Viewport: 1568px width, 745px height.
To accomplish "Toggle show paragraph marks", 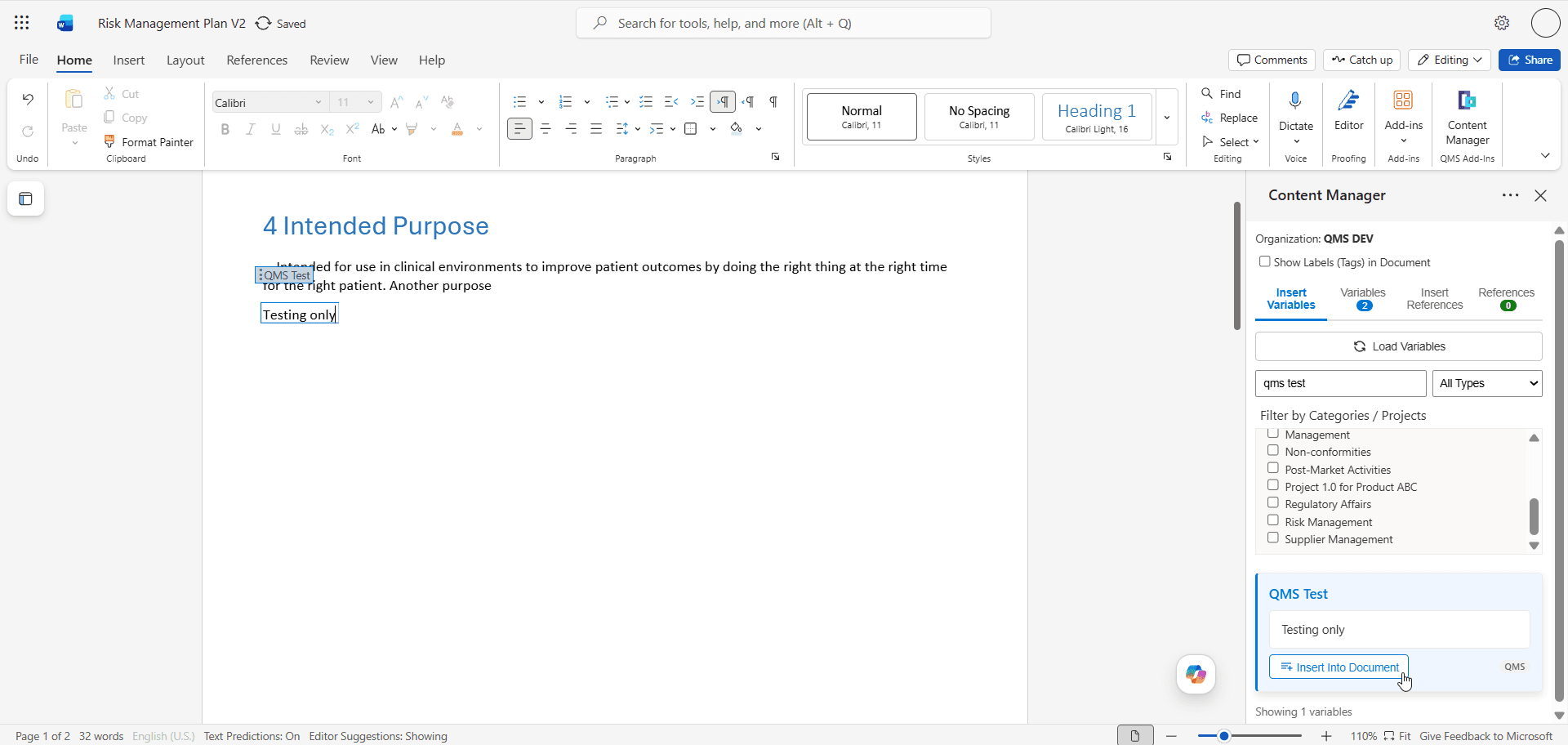I will pyautogui.click(x=773, y=102).
